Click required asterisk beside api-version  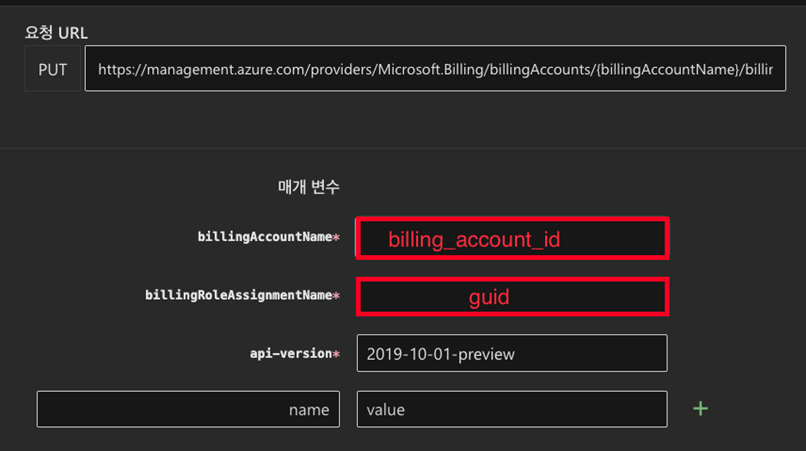(x=336, y=354)
